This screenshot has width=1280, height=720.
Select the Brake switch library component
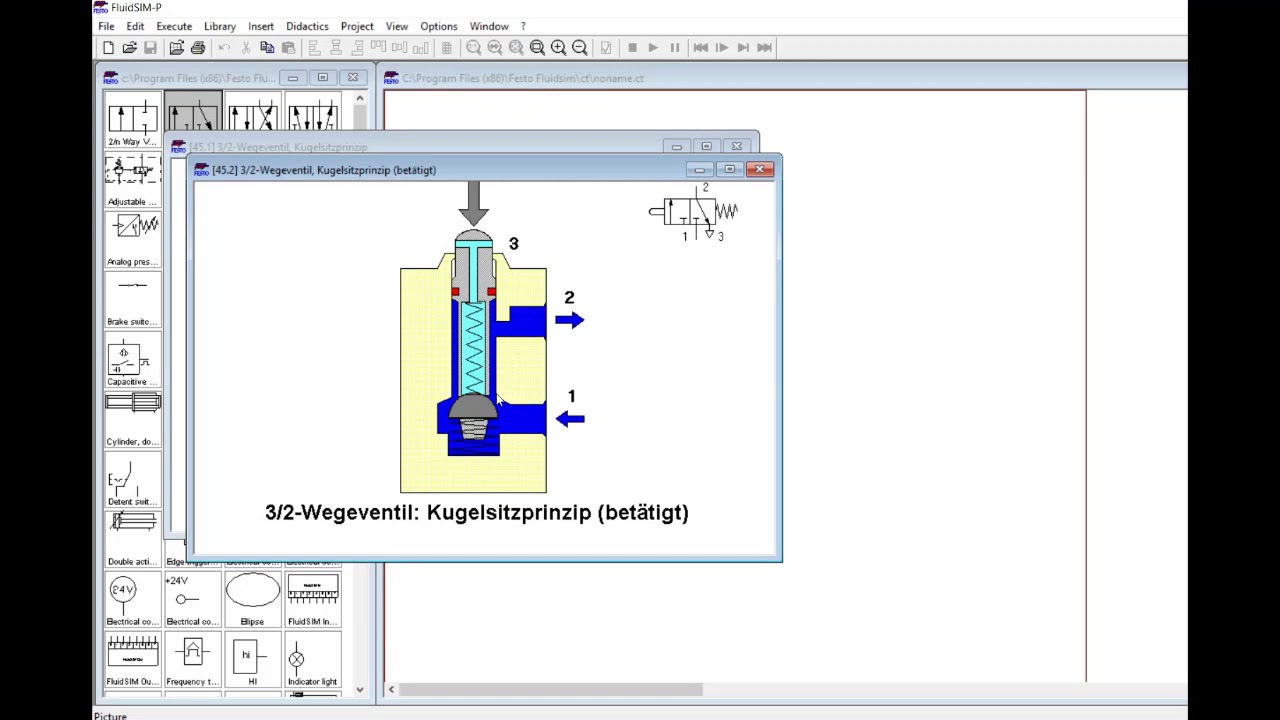coord(133,299)
